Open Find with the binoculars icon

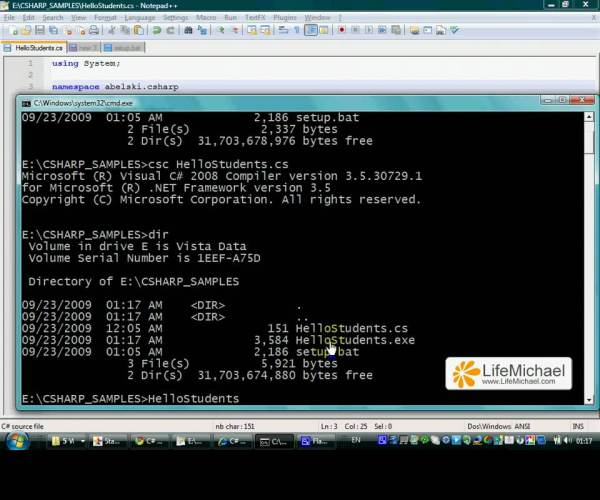pyautogui.click(x=188, y=30)
